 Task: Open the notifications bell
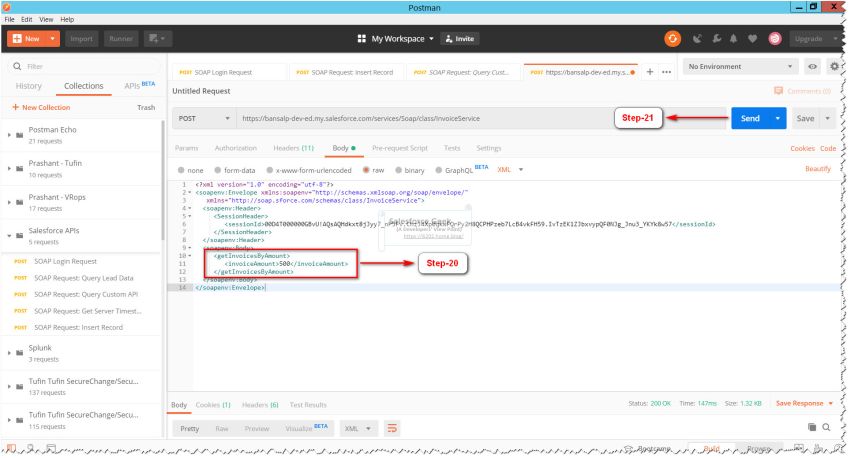pos(733,38)
